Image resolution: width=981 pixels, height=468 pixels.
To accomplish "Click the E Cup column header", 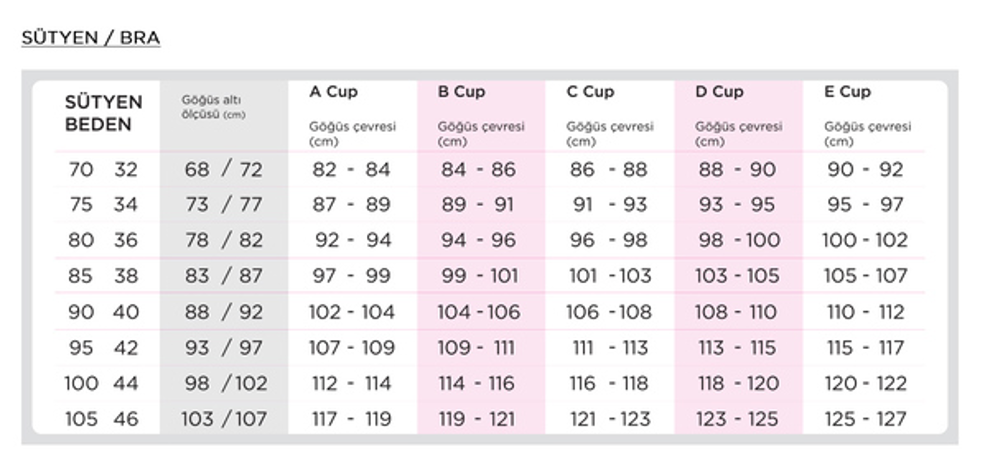I will coord(848,92).
